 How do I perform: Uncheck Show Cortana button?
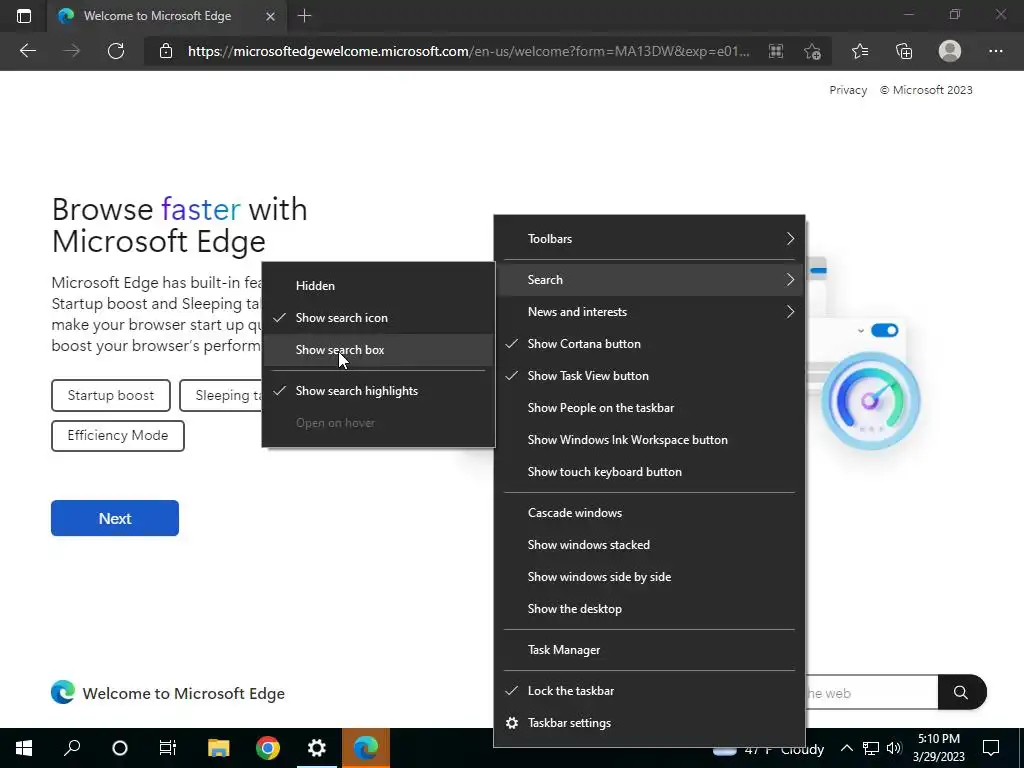pos(649,344)
